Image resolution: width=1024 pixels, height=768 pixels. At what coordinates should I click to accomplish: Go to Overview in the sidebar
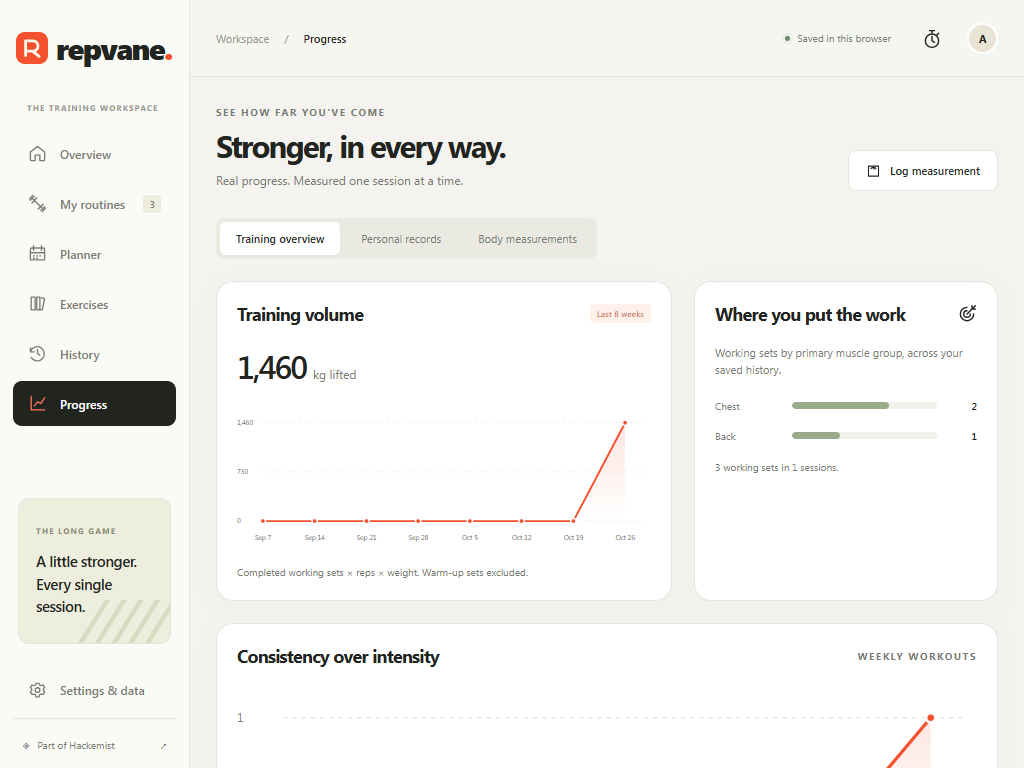[95, 154]
